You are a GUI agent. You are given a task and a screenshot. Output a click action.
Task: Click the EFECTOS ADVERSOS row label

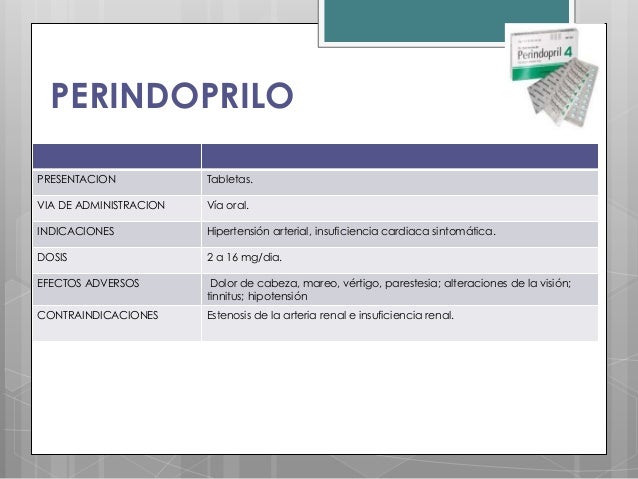(88, 283)
